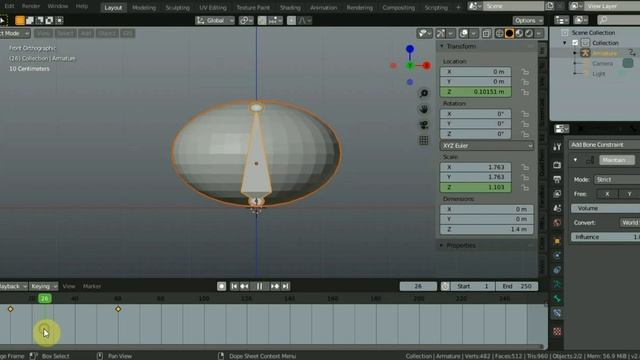Open the XYZ Euler rotation mode dropdown

point(487,146)
